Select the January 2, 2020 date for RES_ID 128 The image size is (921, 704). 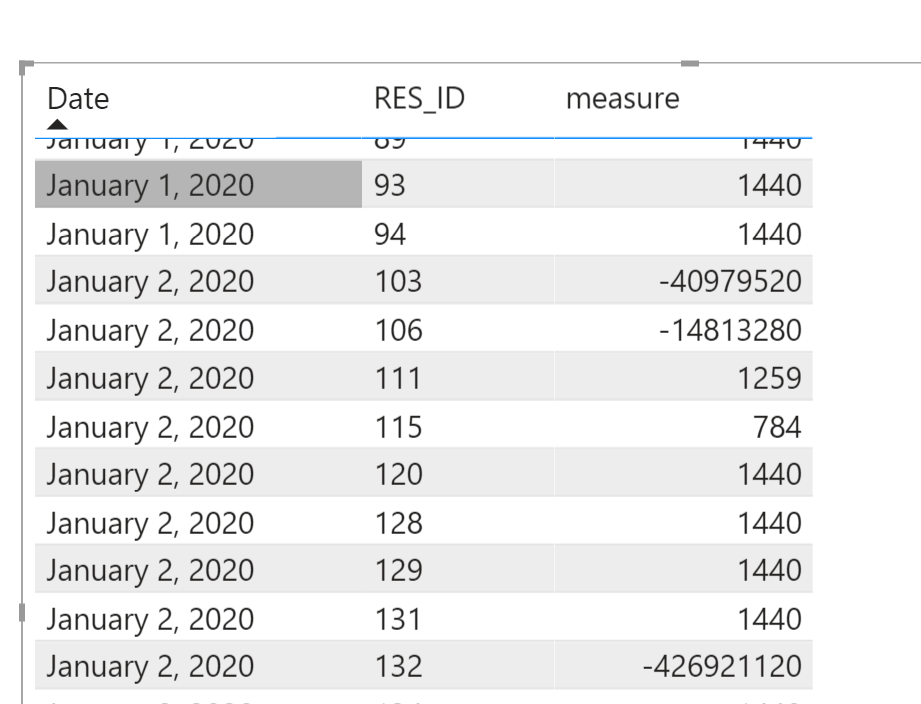(x=199, y=523)
